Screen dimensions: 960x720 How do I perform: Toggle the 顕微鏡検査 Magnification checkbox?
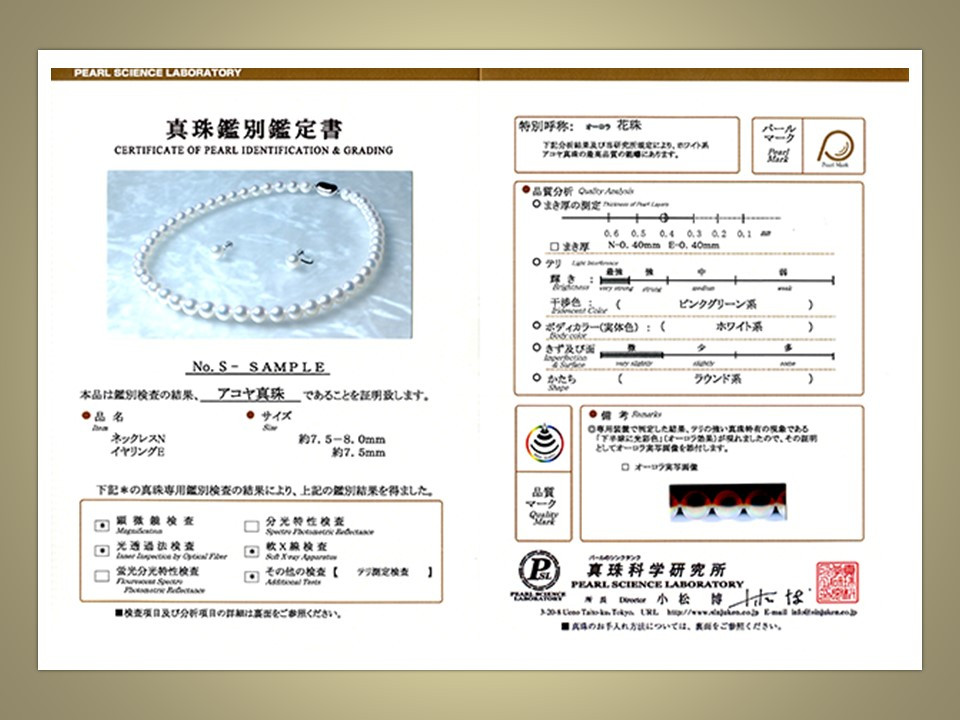coord(102,525)
